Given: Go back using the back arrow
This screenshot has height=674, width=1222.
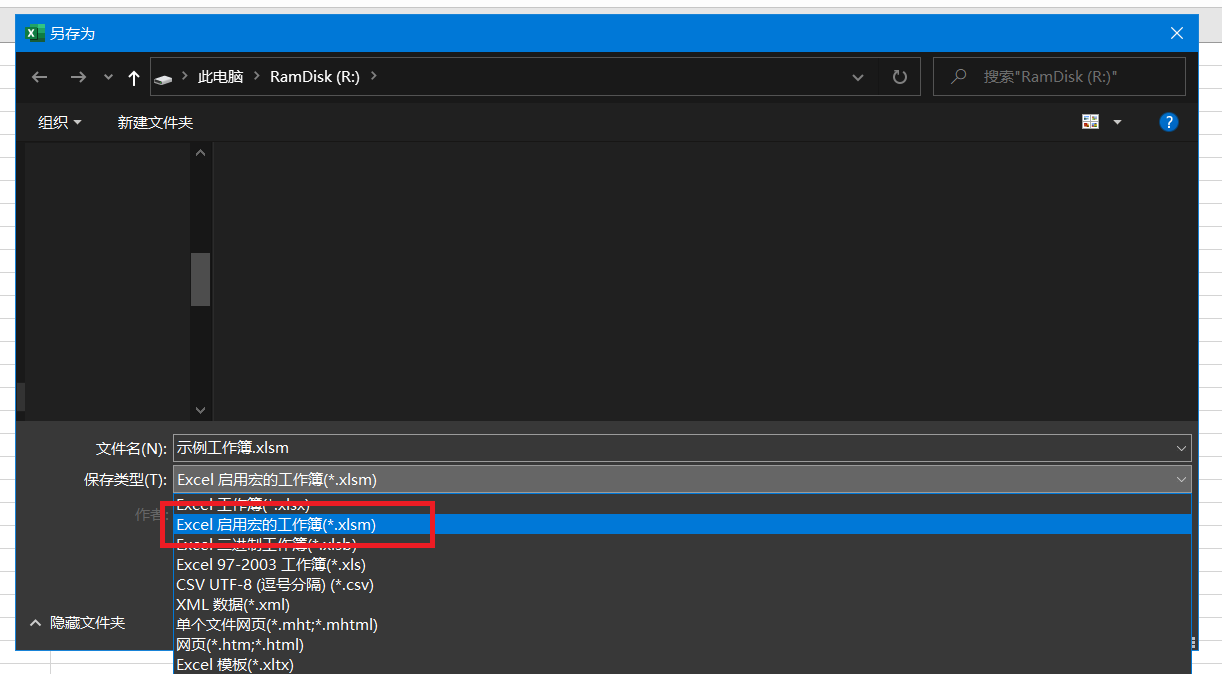Looking at the screenshot, I should [x=40, y=77].
